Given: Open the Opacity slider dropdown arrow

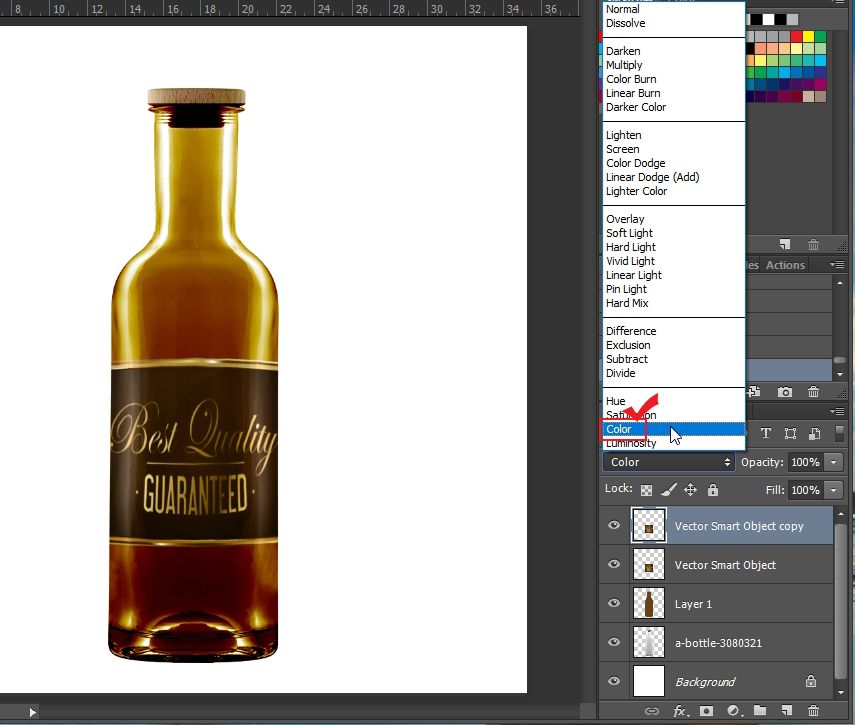Looking at the screenshot, I should [833, 462].
